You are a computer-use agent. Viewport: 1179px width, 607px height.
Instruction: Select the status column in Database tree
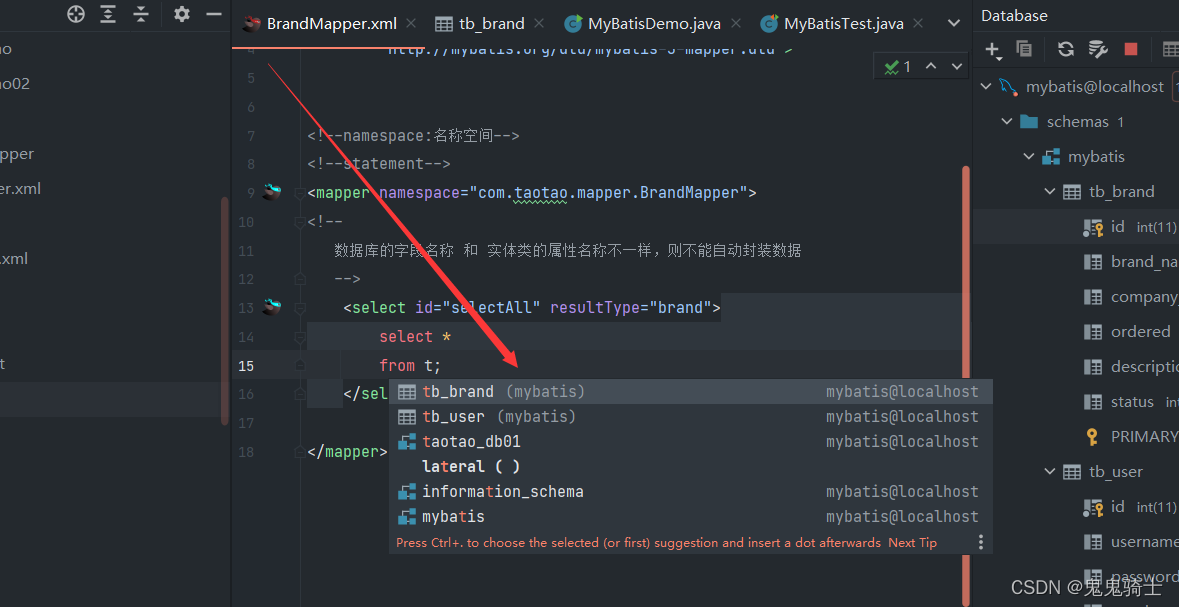point(1132,402)
